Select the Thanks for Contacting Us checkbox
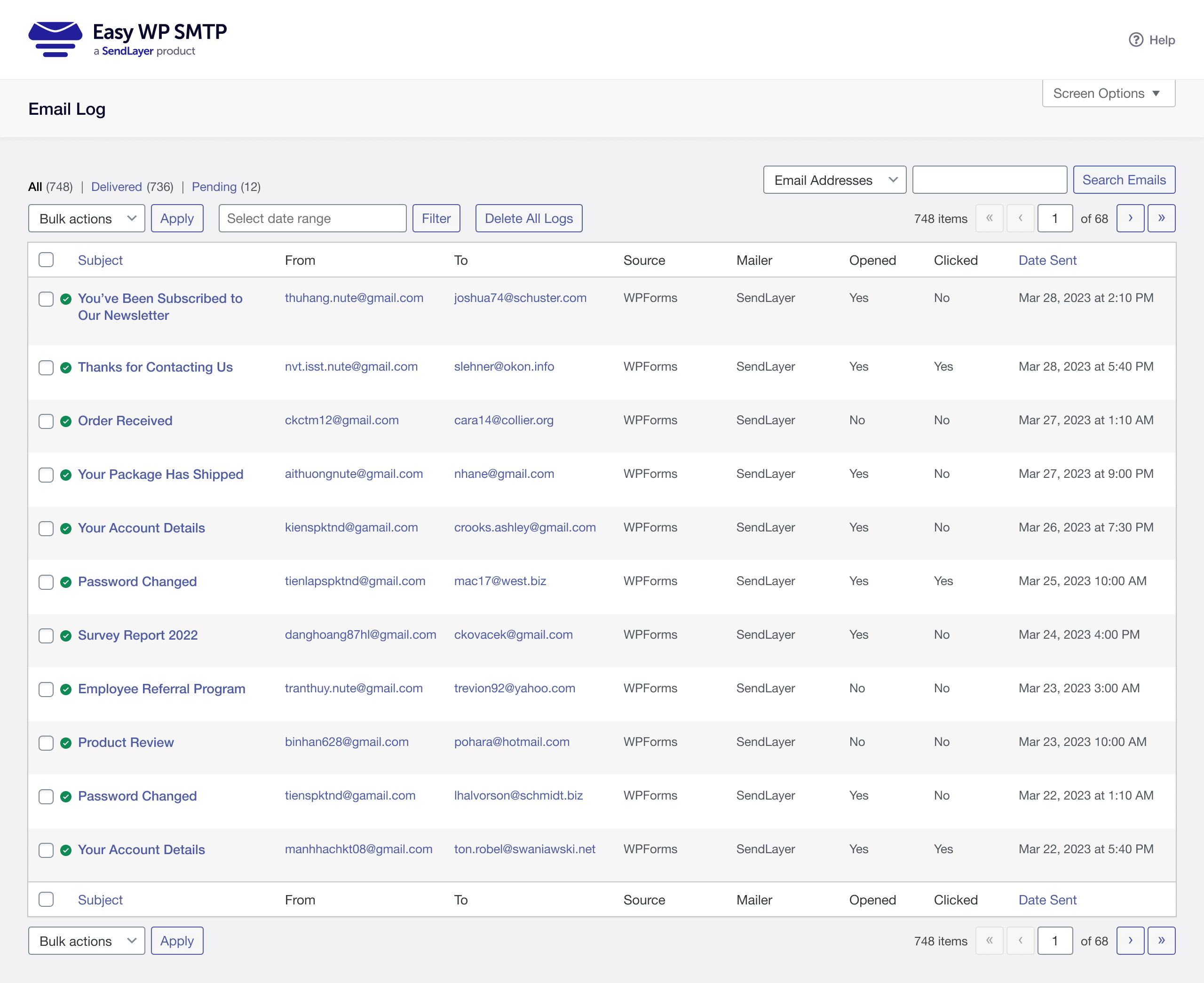 pyautogui.click(x=46, y=367)
